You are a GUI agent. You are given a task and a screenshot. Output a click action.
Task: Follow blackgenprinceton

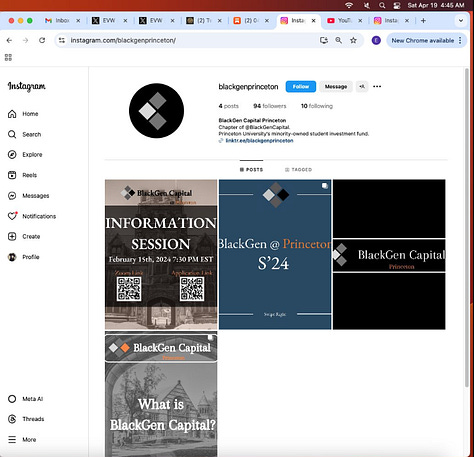click(301, 87)
